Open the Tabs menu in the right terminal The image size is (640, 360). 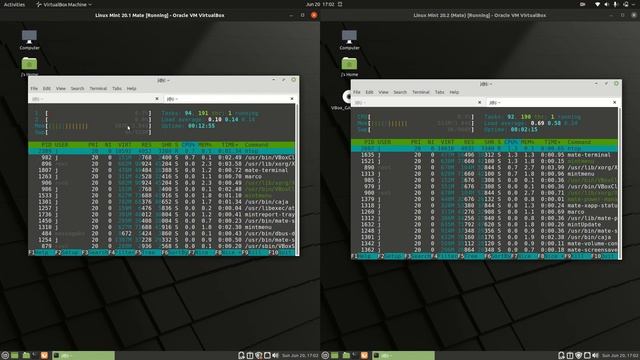tap(440, 92)
